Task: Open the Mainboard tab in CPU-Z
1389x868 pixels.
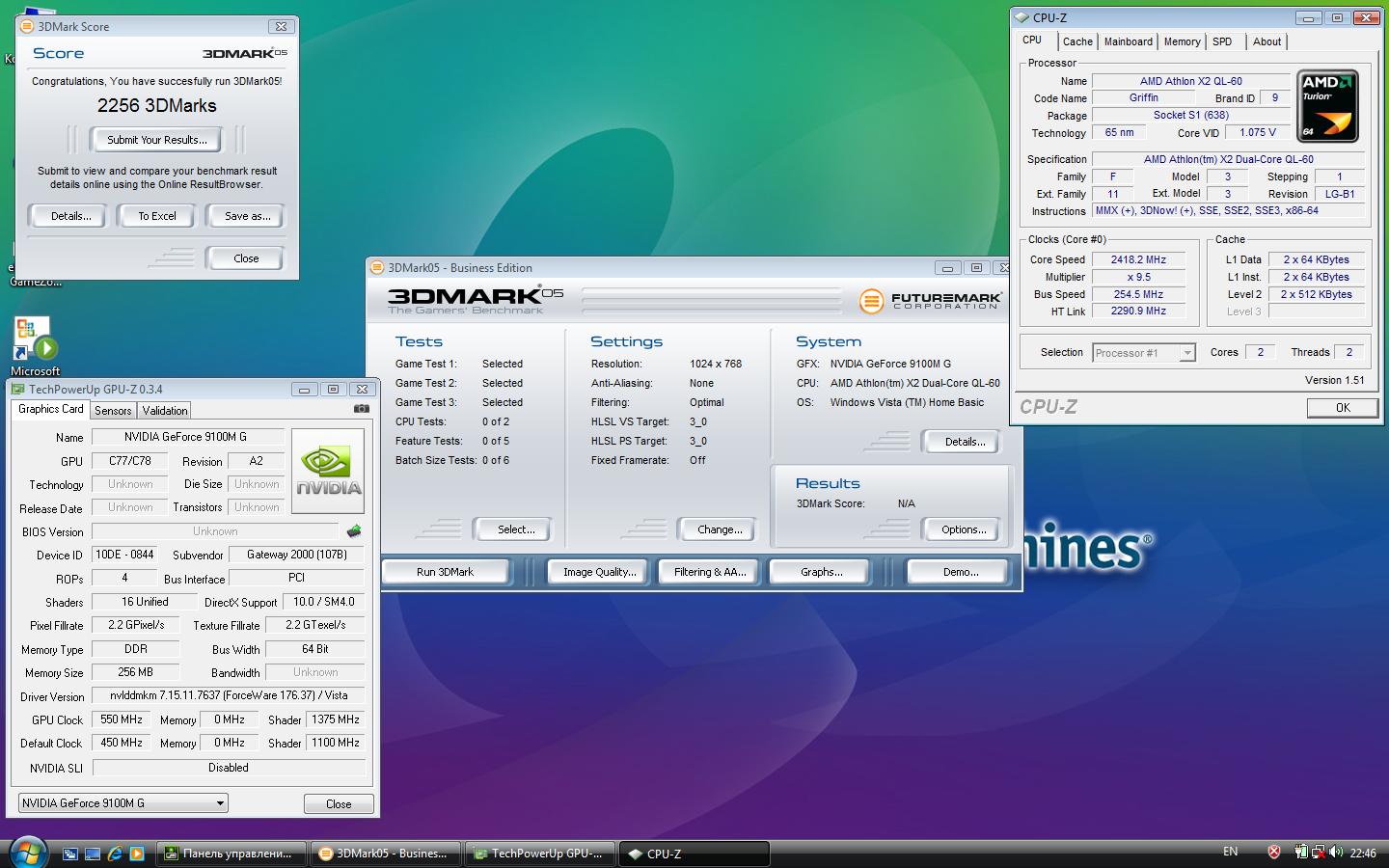Action: [x=1129, y=41]
